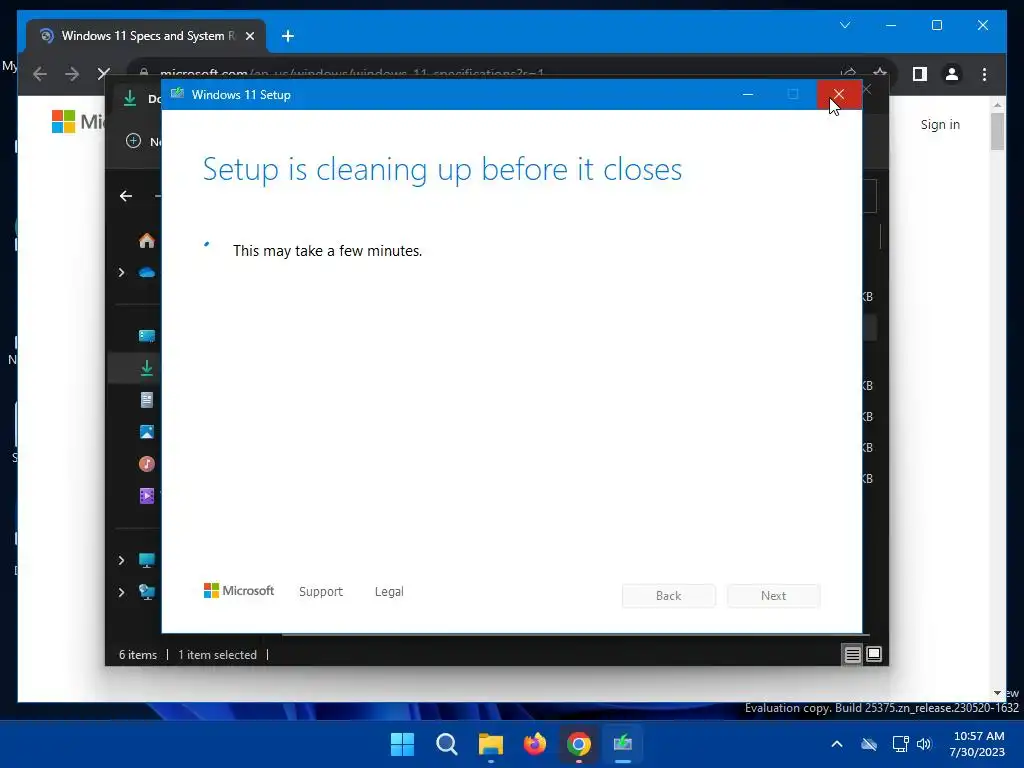Viewport: 1024px width, 768px height.
Task: Open taskbar Search
Action: click(x=447, y=744)
